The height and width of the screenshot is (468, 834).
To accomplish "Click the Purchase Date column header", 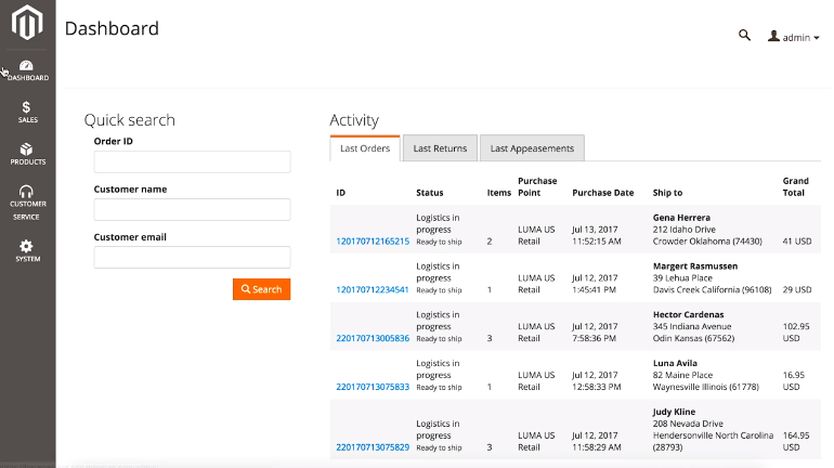I will click(x=603, y=193).
